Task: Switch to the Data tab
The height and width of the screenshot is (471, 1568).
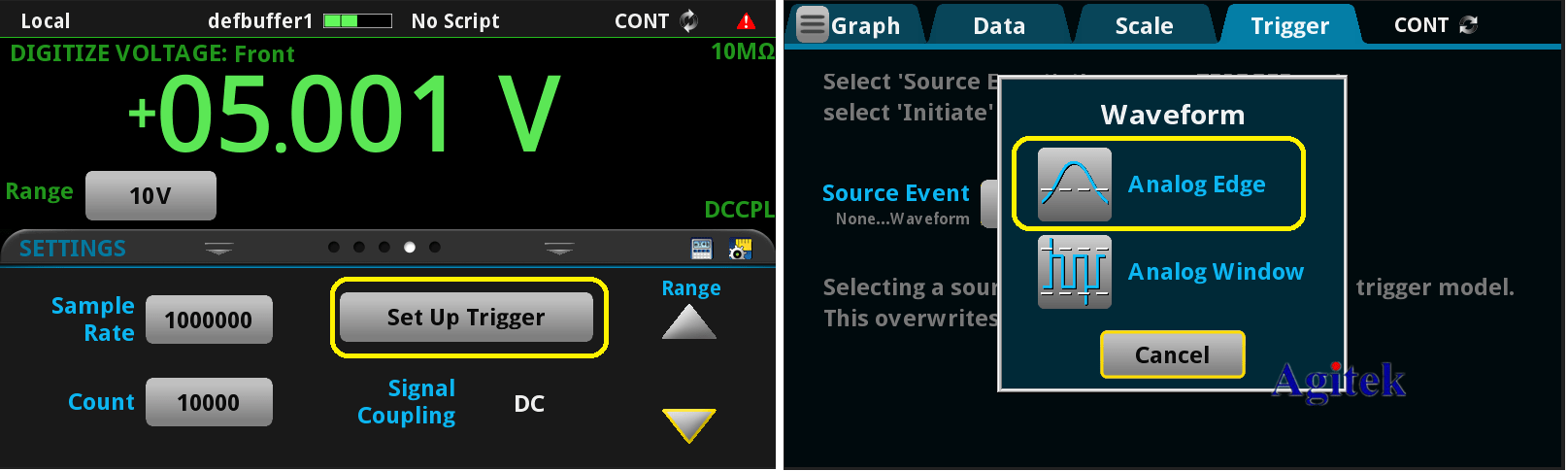Action: click(x=999, y=26)
